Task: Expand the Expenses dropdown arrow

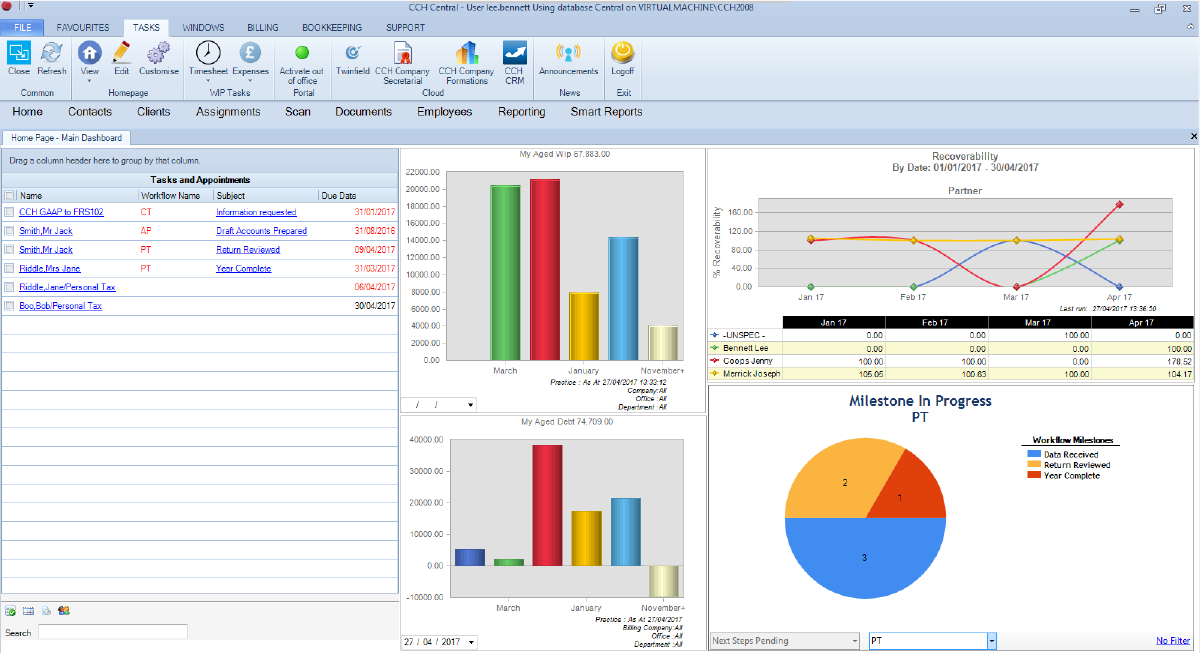Action: 250,81
